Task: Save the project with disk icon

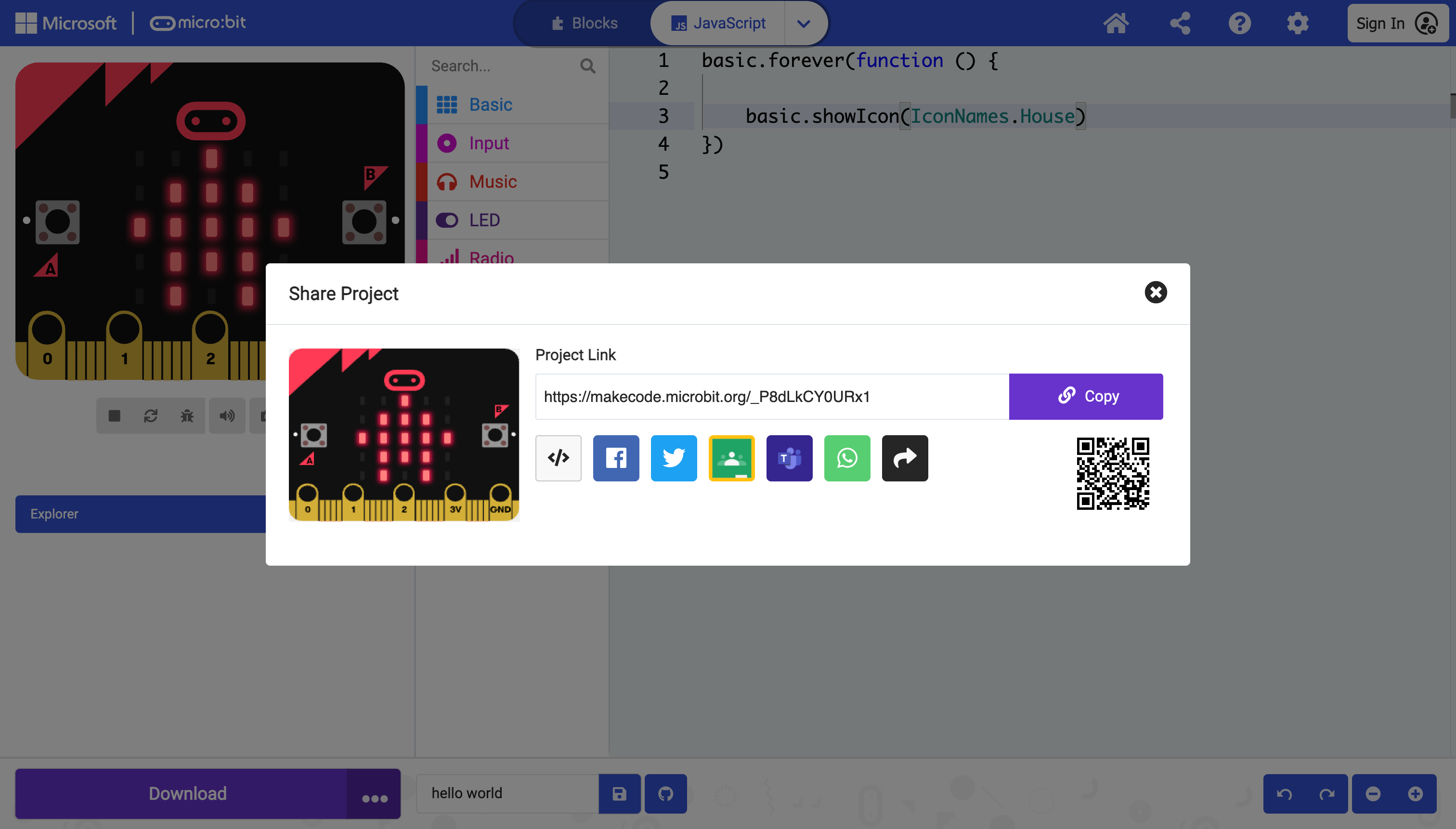Action: 619,793
